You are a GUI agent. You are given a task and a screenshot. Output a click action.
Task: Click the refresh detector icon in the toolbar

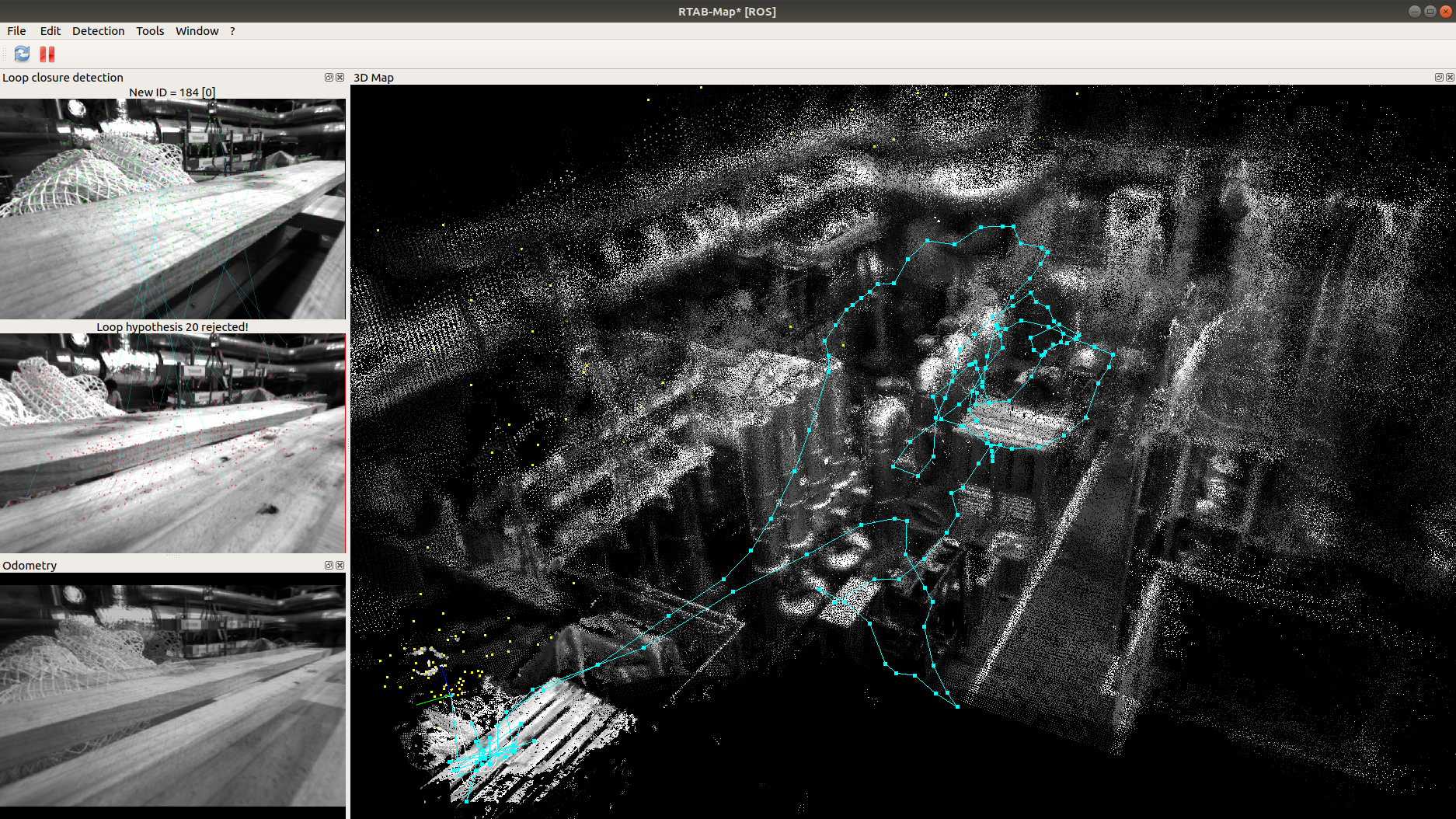[x=21, y=54]
